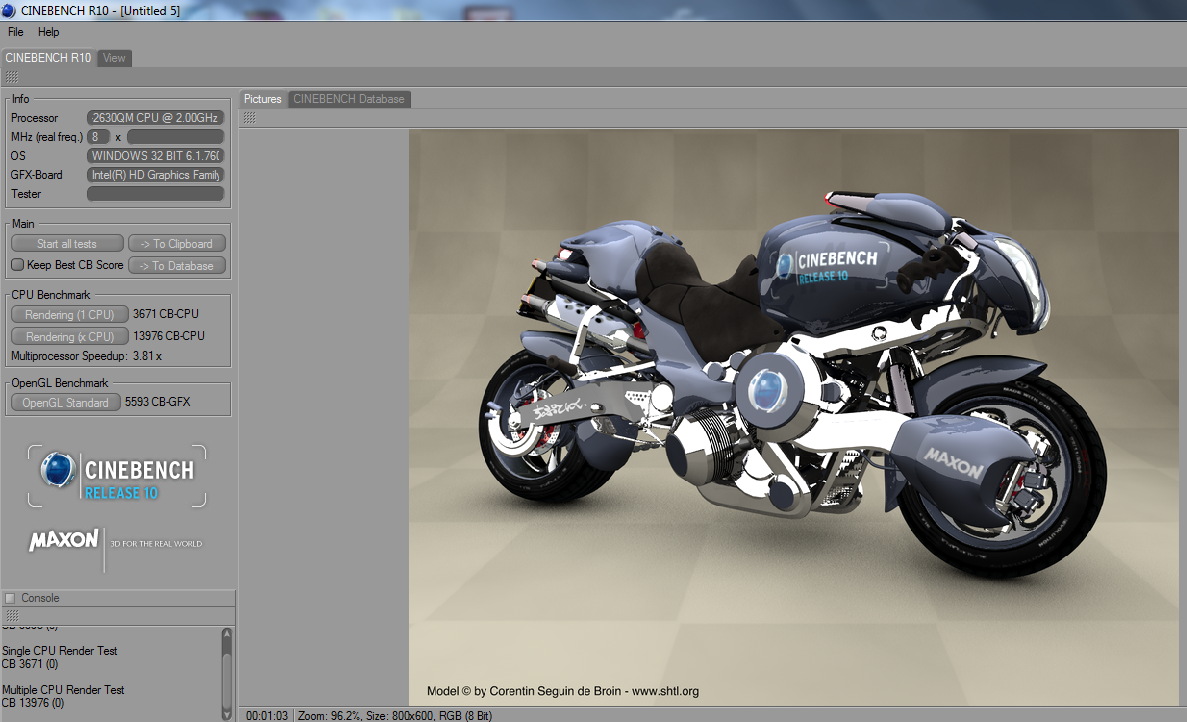Click the empty Tester field

pyautogui.click(x=155, y=194)
